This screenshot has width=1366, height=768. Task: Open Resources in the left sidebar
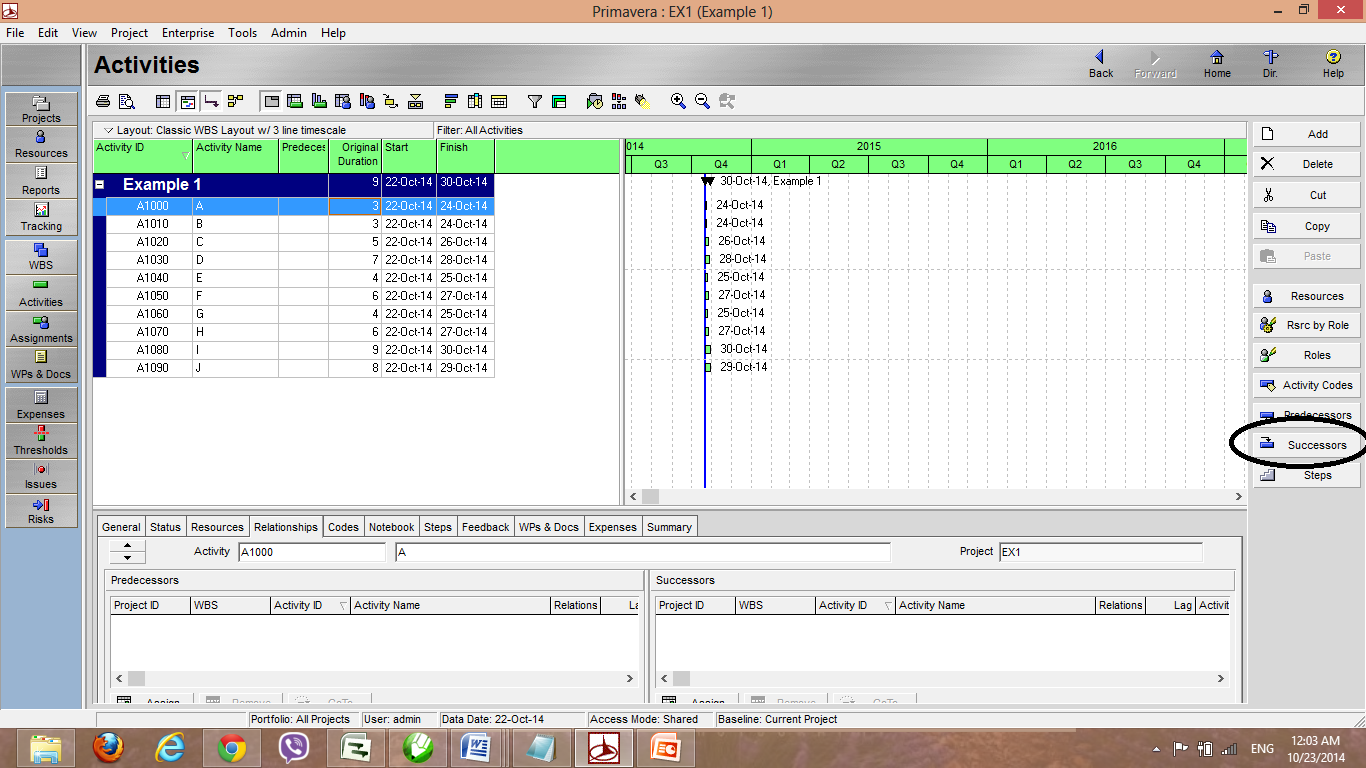click(x=41, y=145)
